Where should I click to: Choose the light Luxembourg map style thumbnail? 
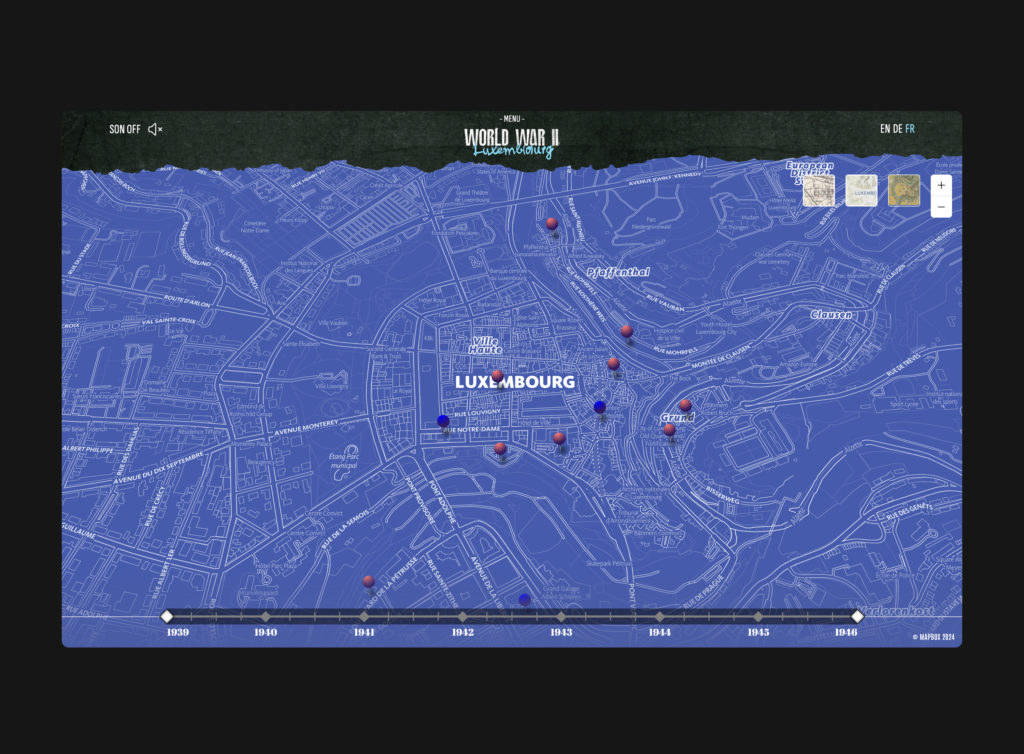pos(861,190)
